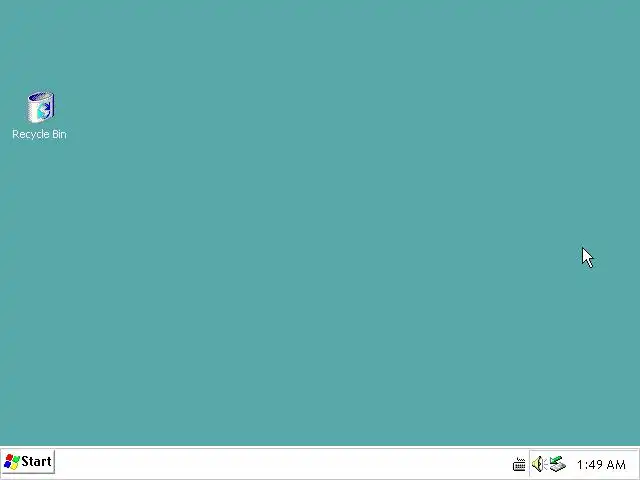Click the keyboard icon in the taskbar
Viewport: 640px width, 480px height.
click(x=519, y=464)
